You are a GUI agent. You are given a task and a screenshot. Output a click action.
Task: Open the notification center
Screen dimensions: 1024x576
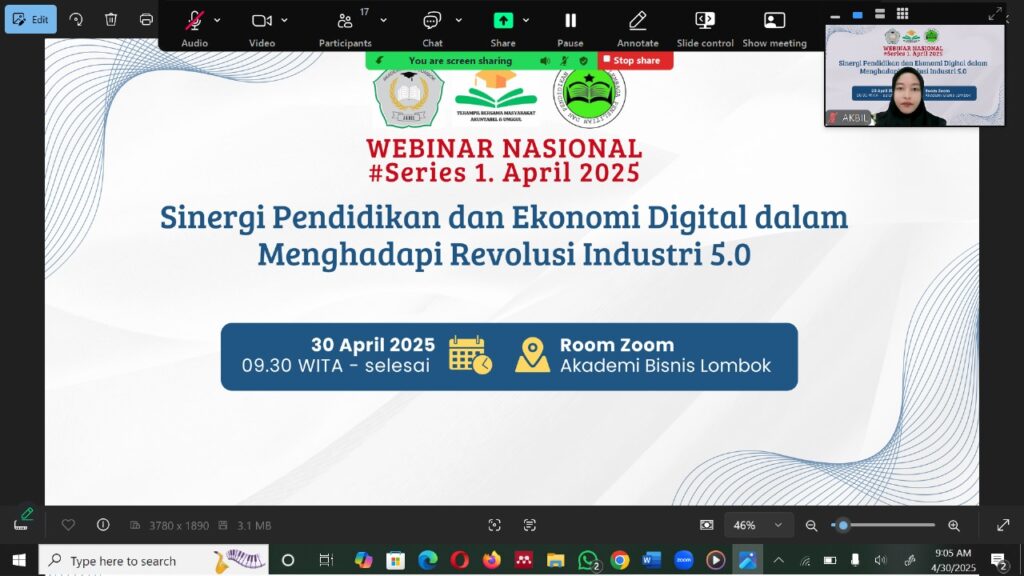pyautogui.click(x=999, y=561)
